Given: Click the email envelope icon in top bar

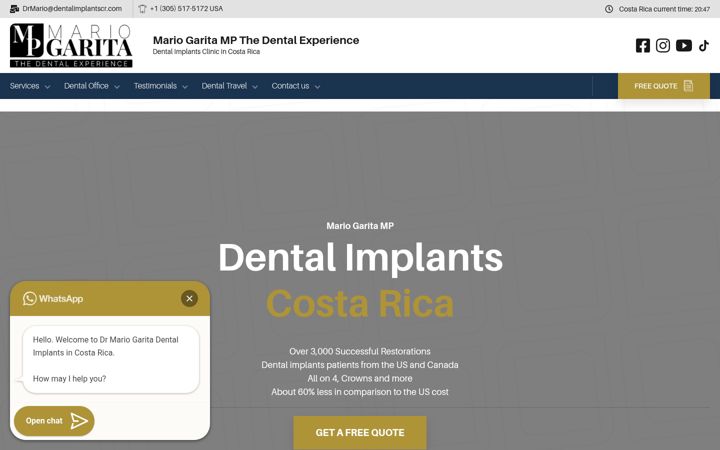Looking at the screenshot, I should click(x=14, y=9).
